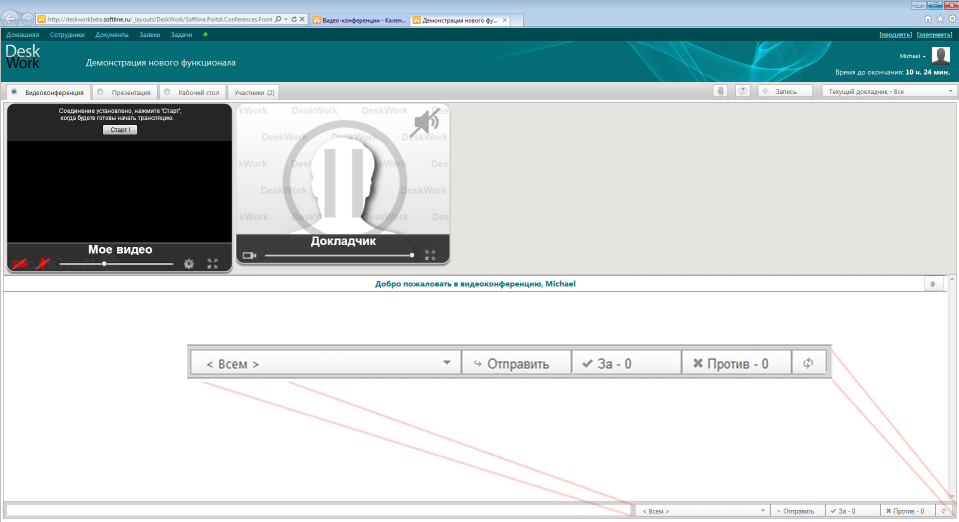This screenshot has height=522, width=959.
Task: Close the Демонстрация нового browser tab
Action: (505, 20)
